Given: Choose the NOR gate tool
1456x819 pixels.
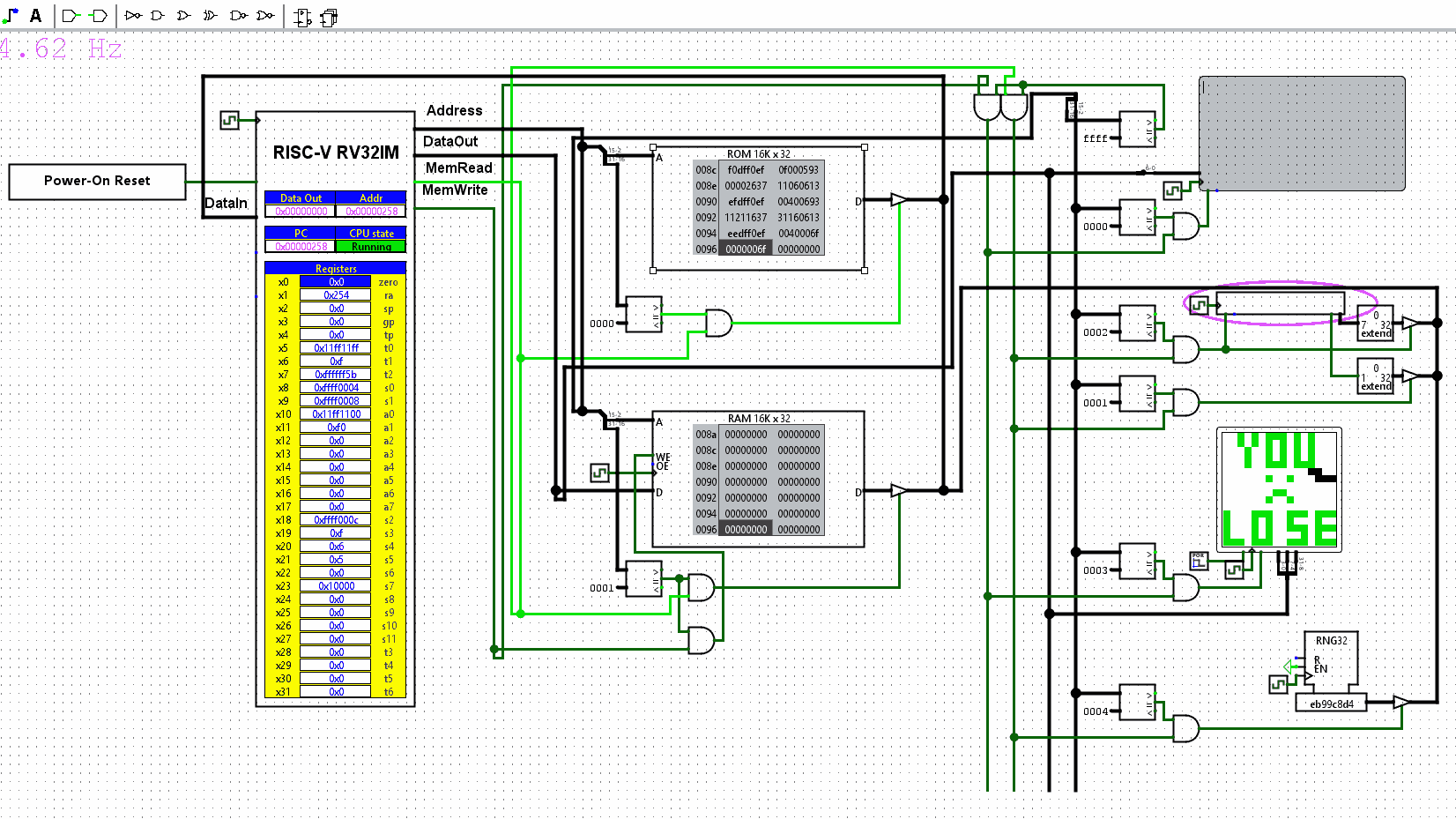Looking at the screenshot, I should (x=264, y=15).
